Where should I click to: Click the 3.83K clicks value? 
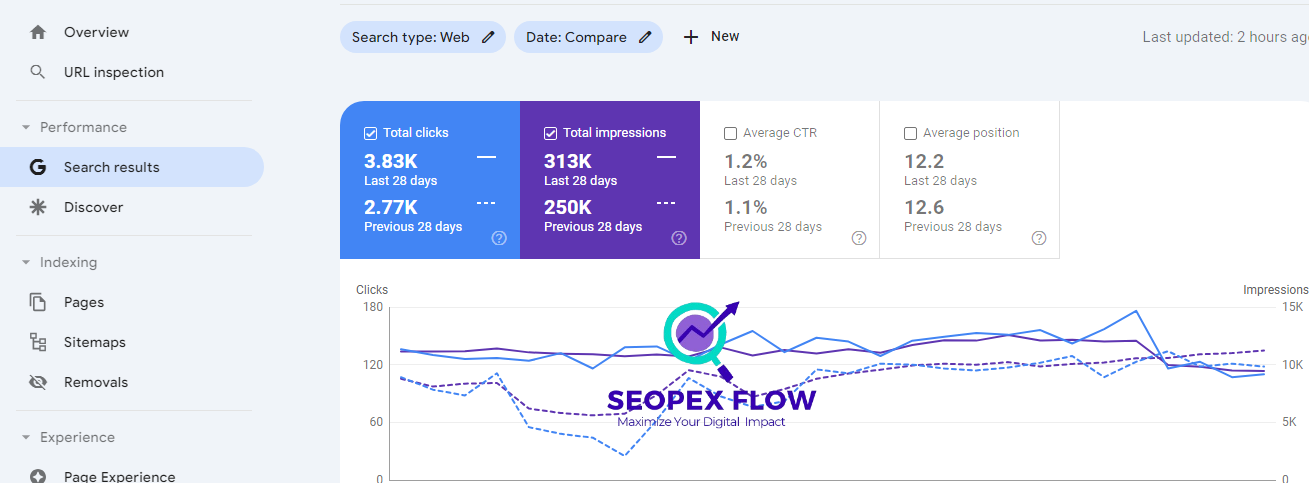[391, 161]
